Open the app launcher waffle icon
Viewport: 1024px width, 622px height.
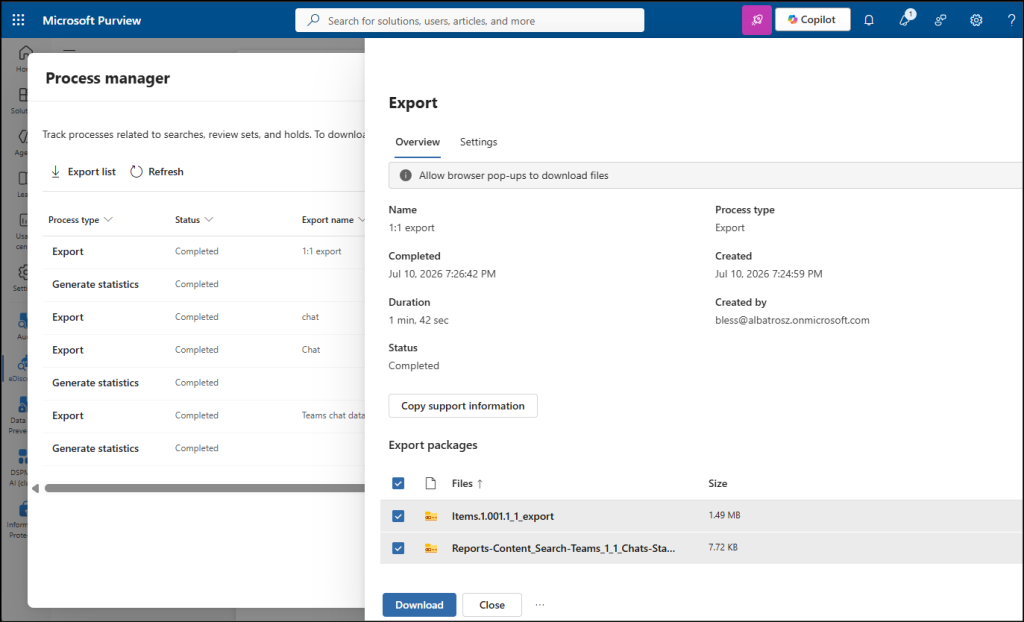point(18,20)
